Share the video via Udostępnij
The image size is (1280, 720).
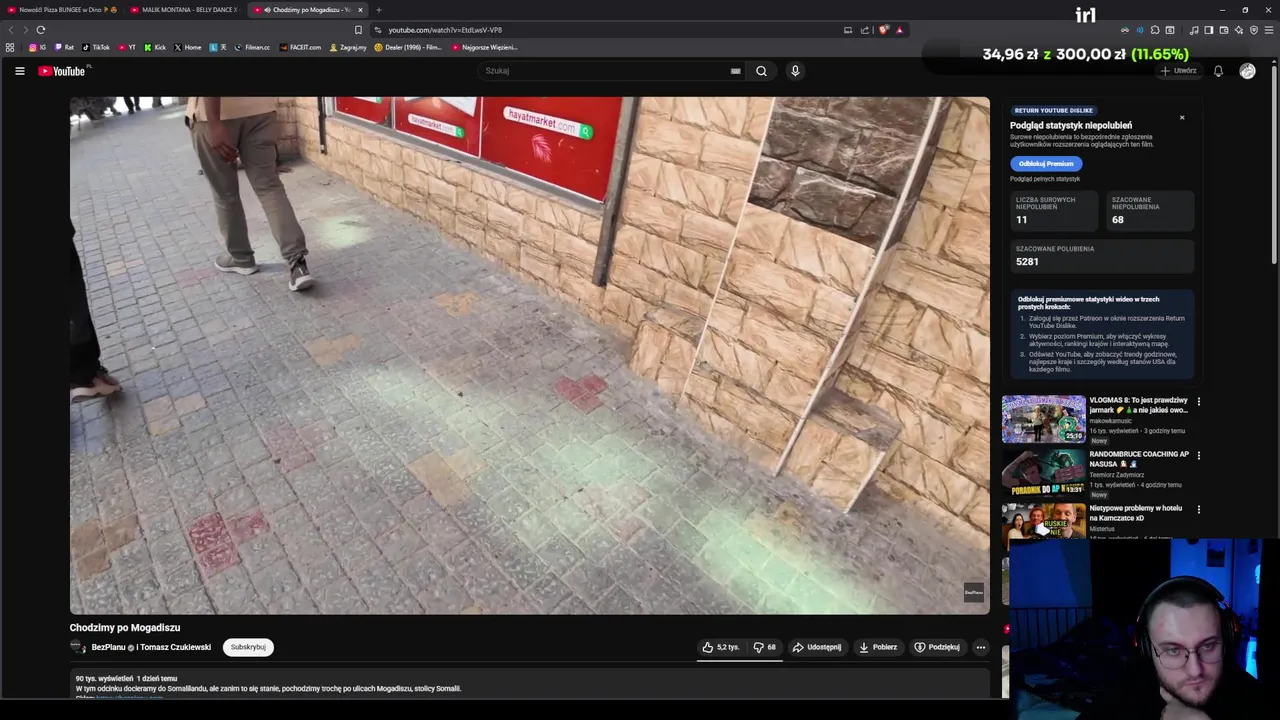817,647
